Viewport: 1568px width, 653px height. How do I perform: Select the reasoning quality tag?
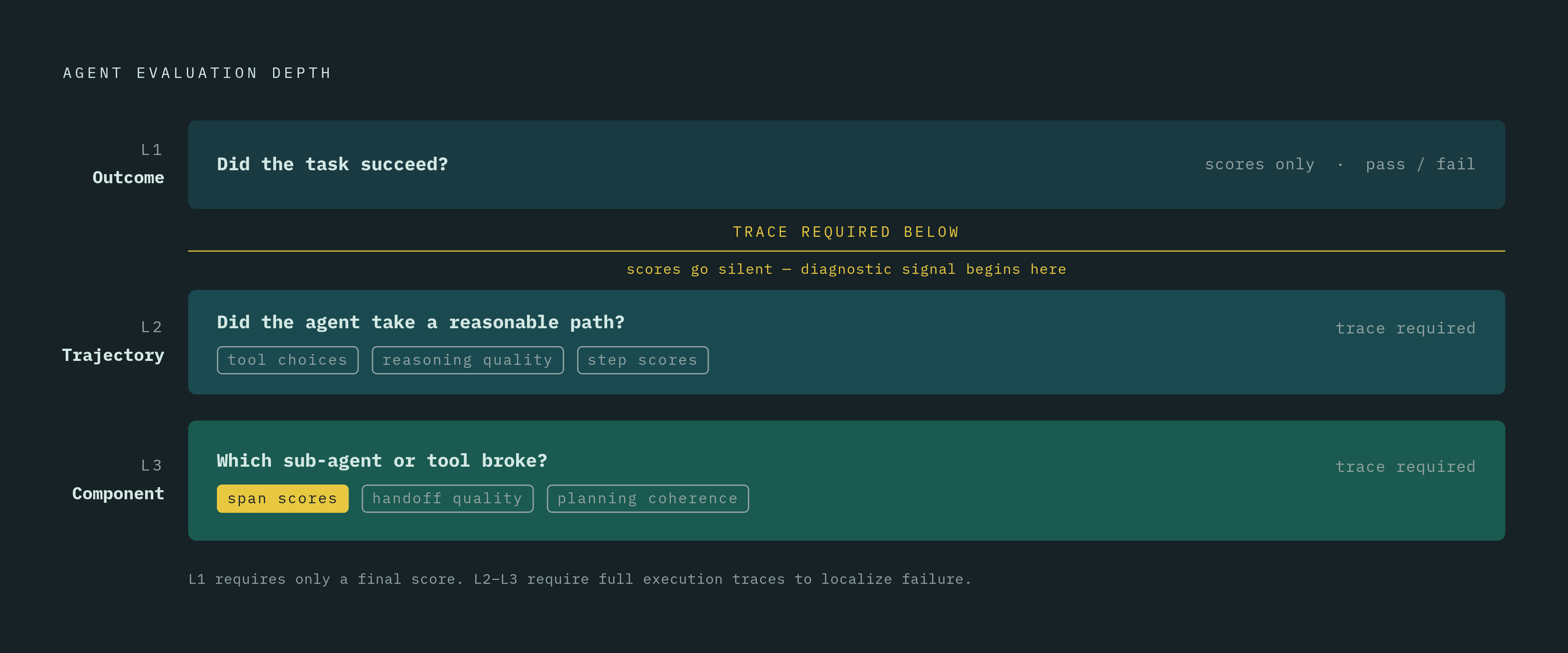pos(467,360)
